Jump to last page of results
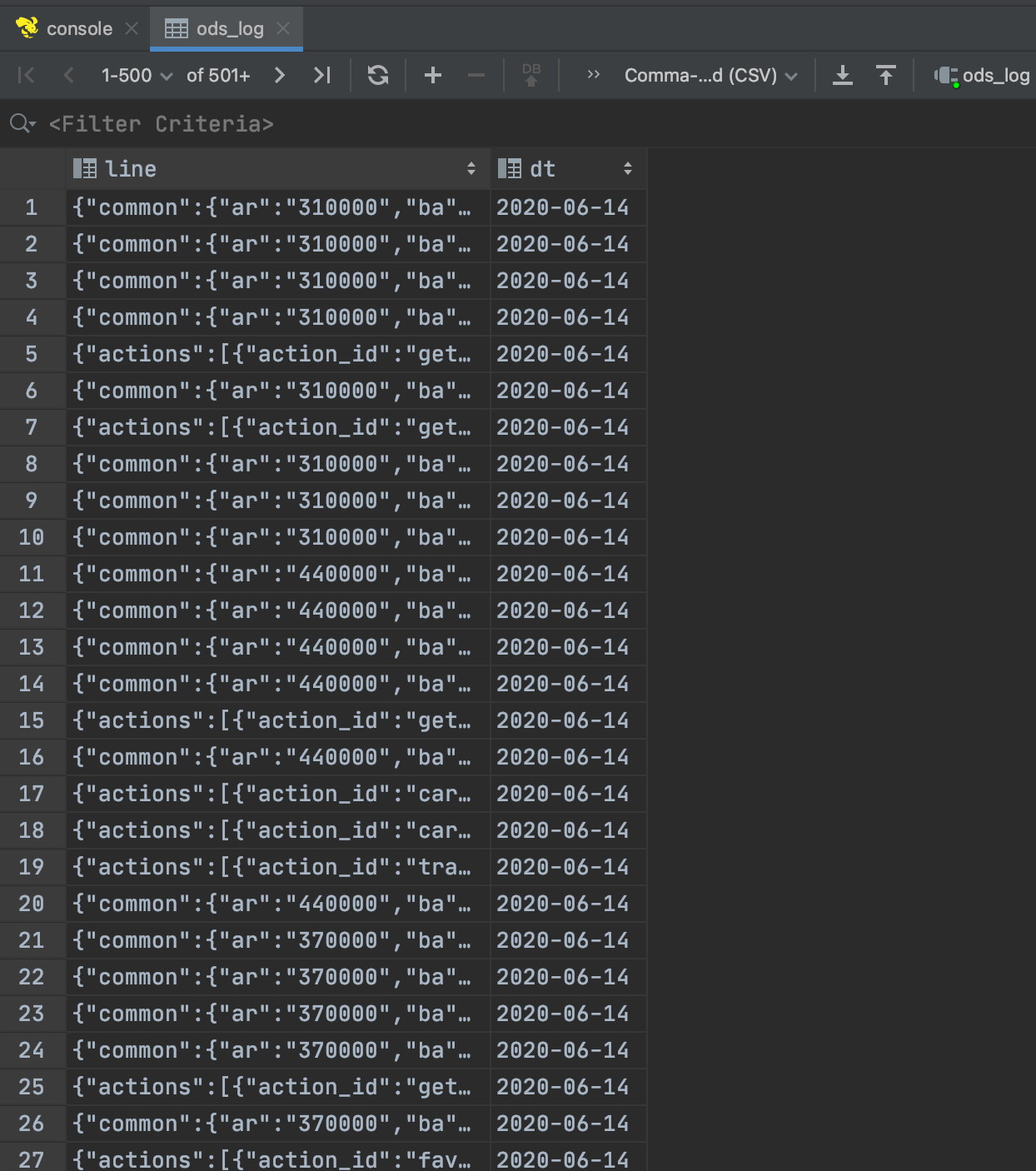This screenshot has width=1036, height=1171. click(322, 76)
